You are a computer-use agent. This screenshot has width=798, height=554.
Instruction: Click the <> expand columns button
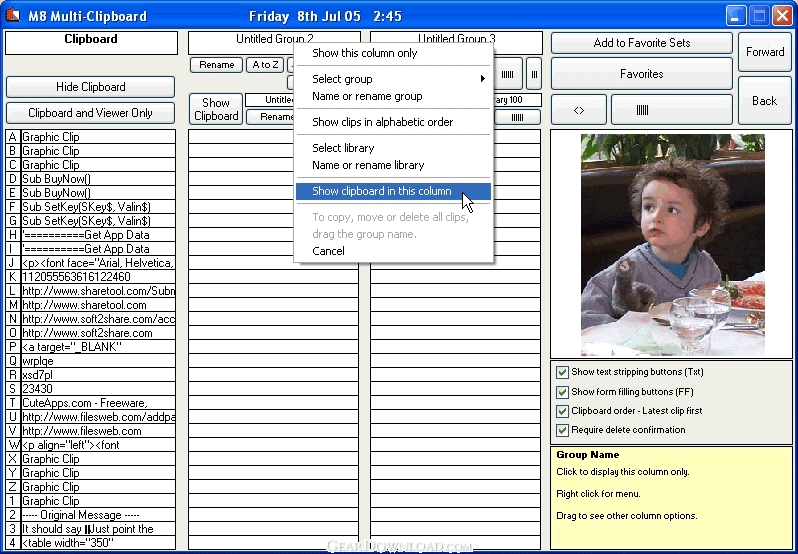point(579,109)
